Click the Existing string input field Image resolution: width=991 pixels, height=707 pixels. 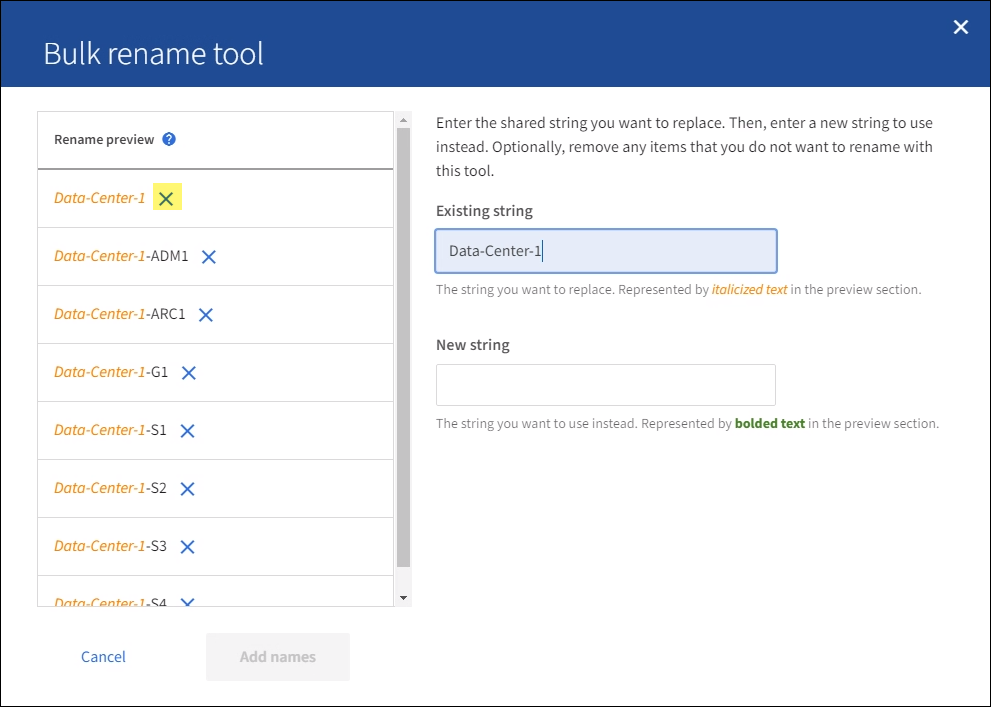(605, 251)
